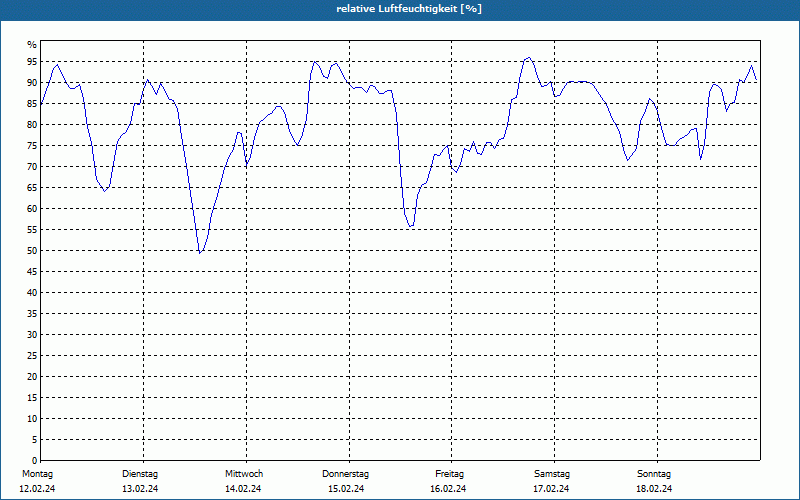Click the chart title 'relative Luftfeuchtigkeit [%]'
This screenshot has height=500, width=800.
click(409, 9)
